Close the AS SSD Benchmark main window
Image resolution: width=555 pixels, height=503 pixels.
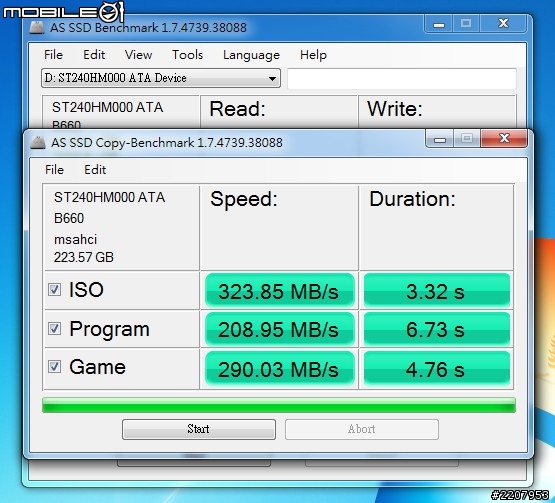[x=504, y=23]
